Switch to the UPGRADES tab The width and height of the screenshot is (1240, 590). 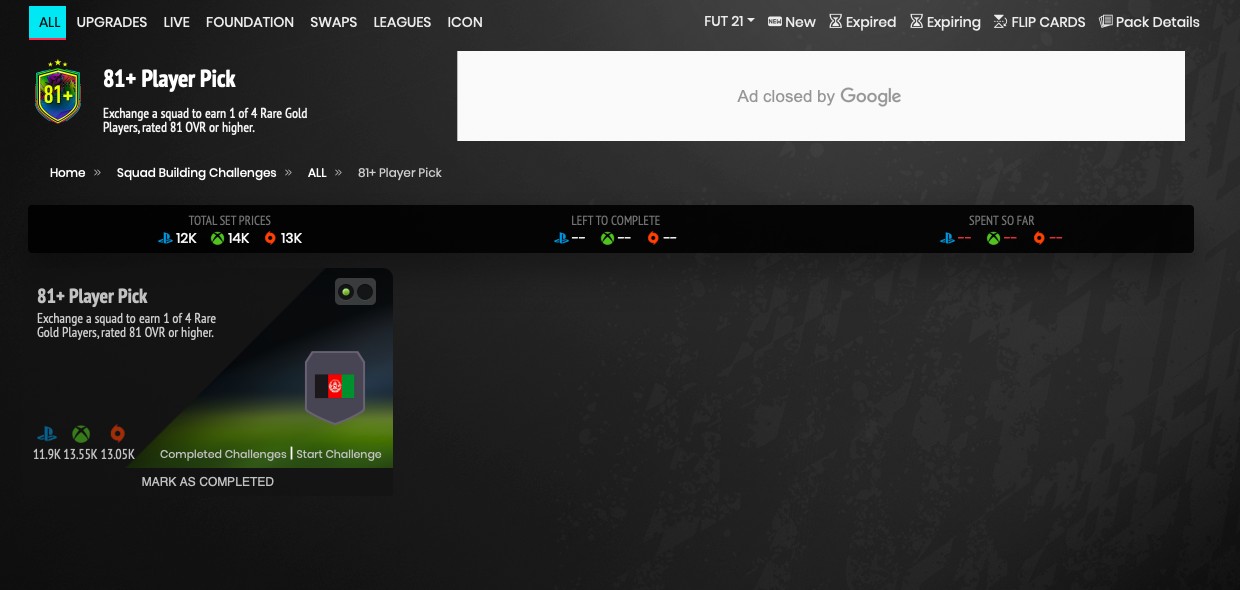tap(112, 22)
